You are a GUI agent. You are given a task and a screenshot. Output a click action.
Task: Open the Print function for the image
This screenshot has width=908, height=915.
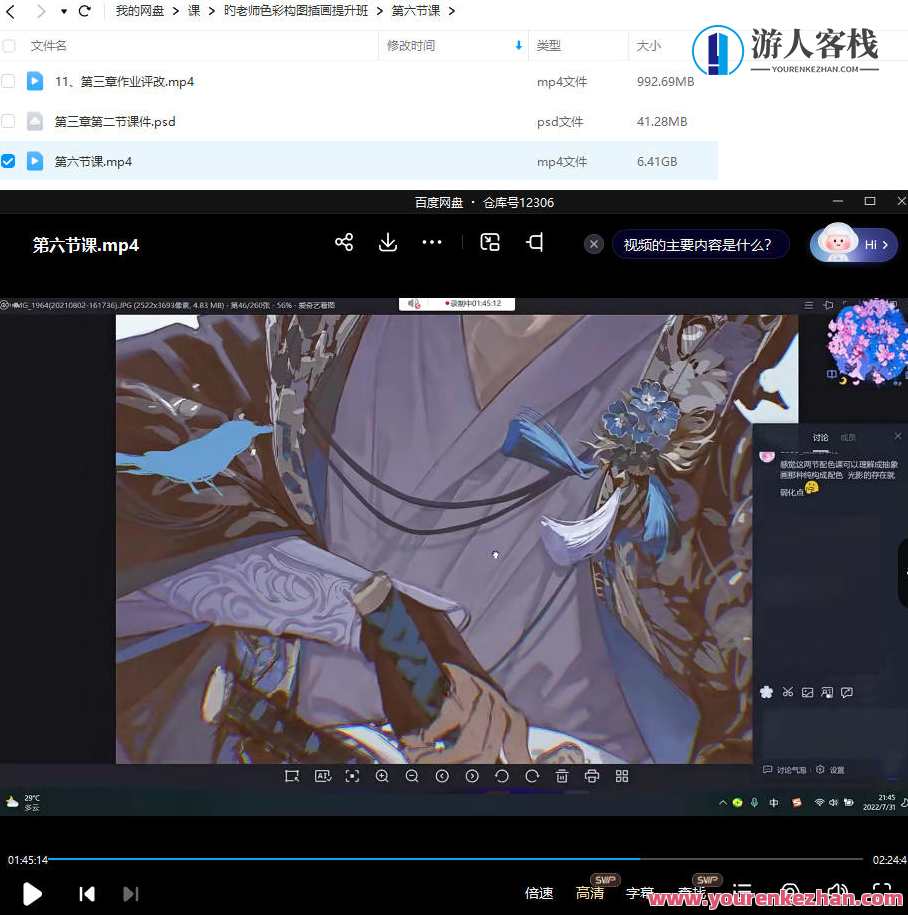pyautogui.click(x=591, y=776)
